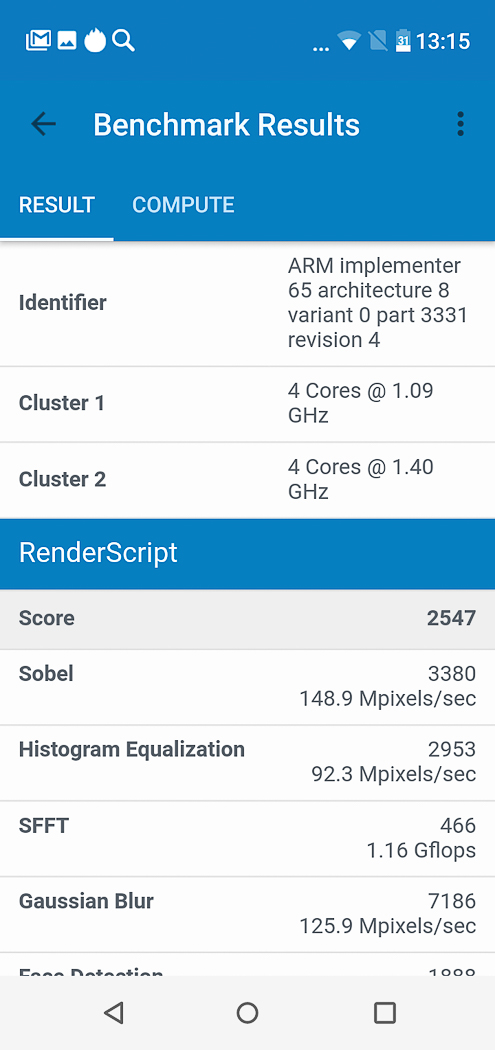Viewport: 495px width, 1050px height.
Task: Tap the Identifier information row
Action: pyautogui.click(x=247, y=303)
